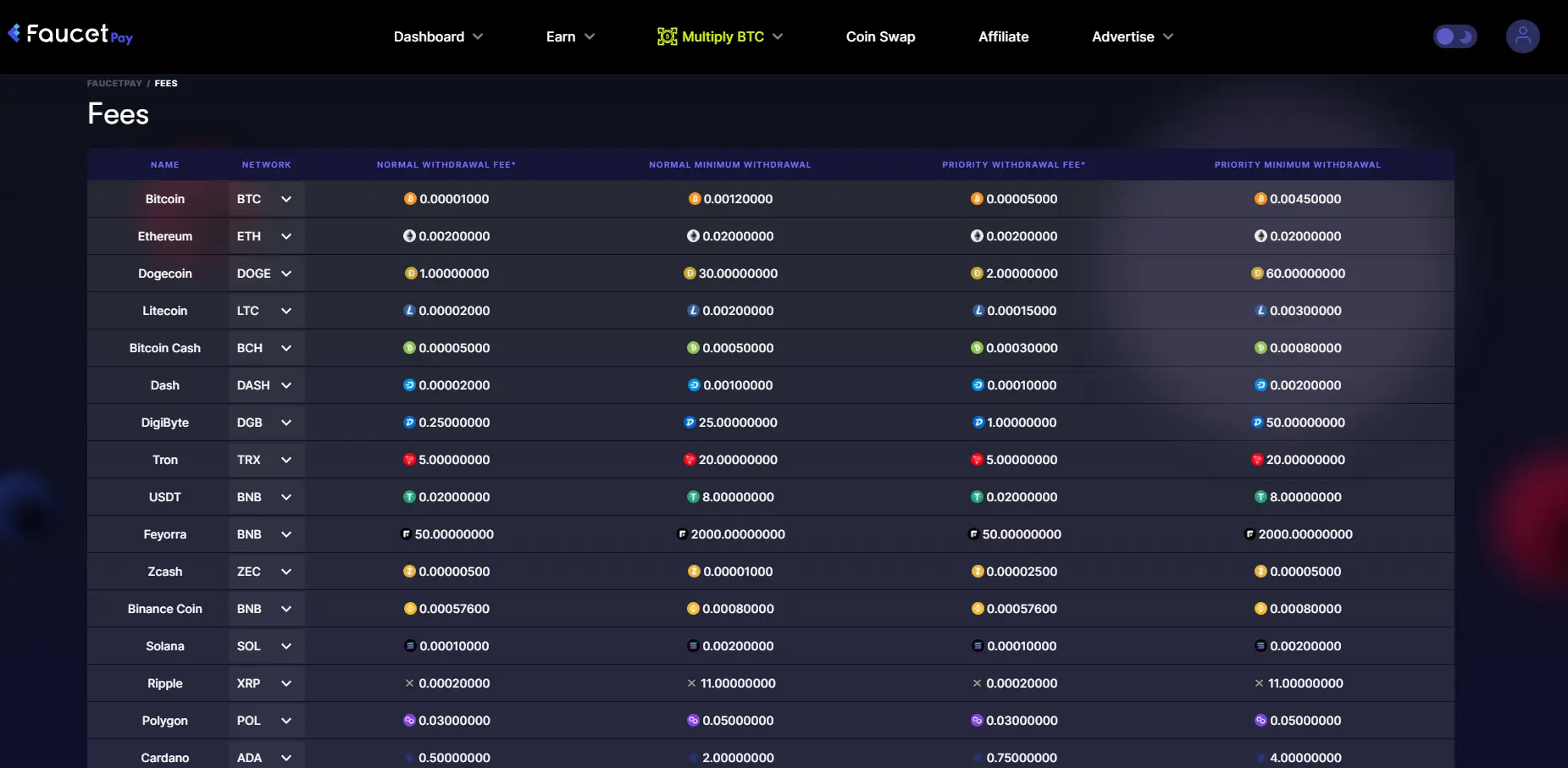The width and height of the screenshot is (1568, 768).
Task: Click Dogecoin priority minimum value 60.00000000
Action: point(1305,273)
